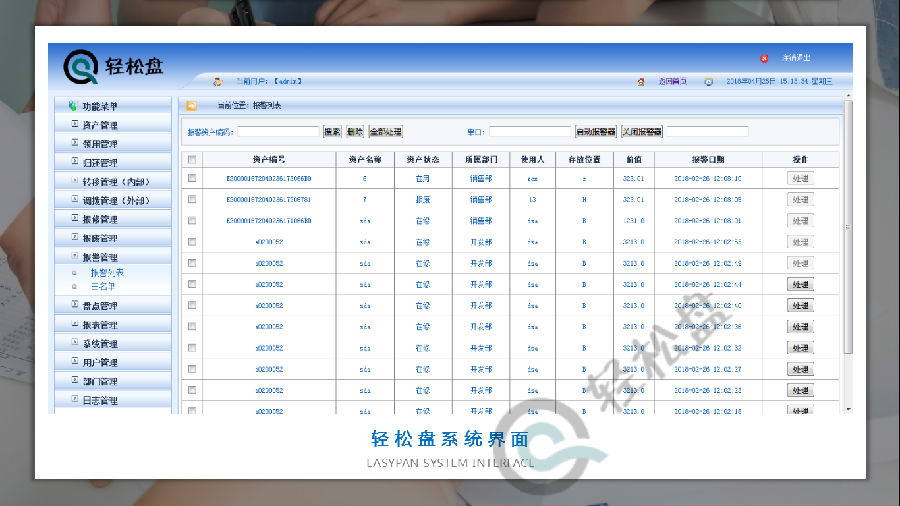Open the 白名单 submenu item
Viewport: 900px width, 506px height.
point(103,286)
